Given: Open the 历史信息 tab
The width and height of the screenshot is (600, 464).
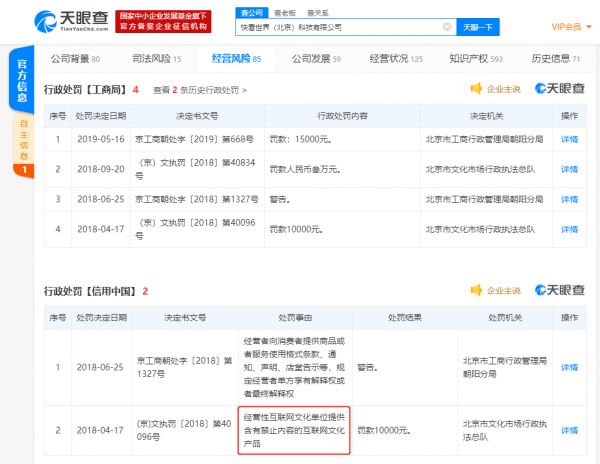Looking at the screenshot, I should click(560, 59).
